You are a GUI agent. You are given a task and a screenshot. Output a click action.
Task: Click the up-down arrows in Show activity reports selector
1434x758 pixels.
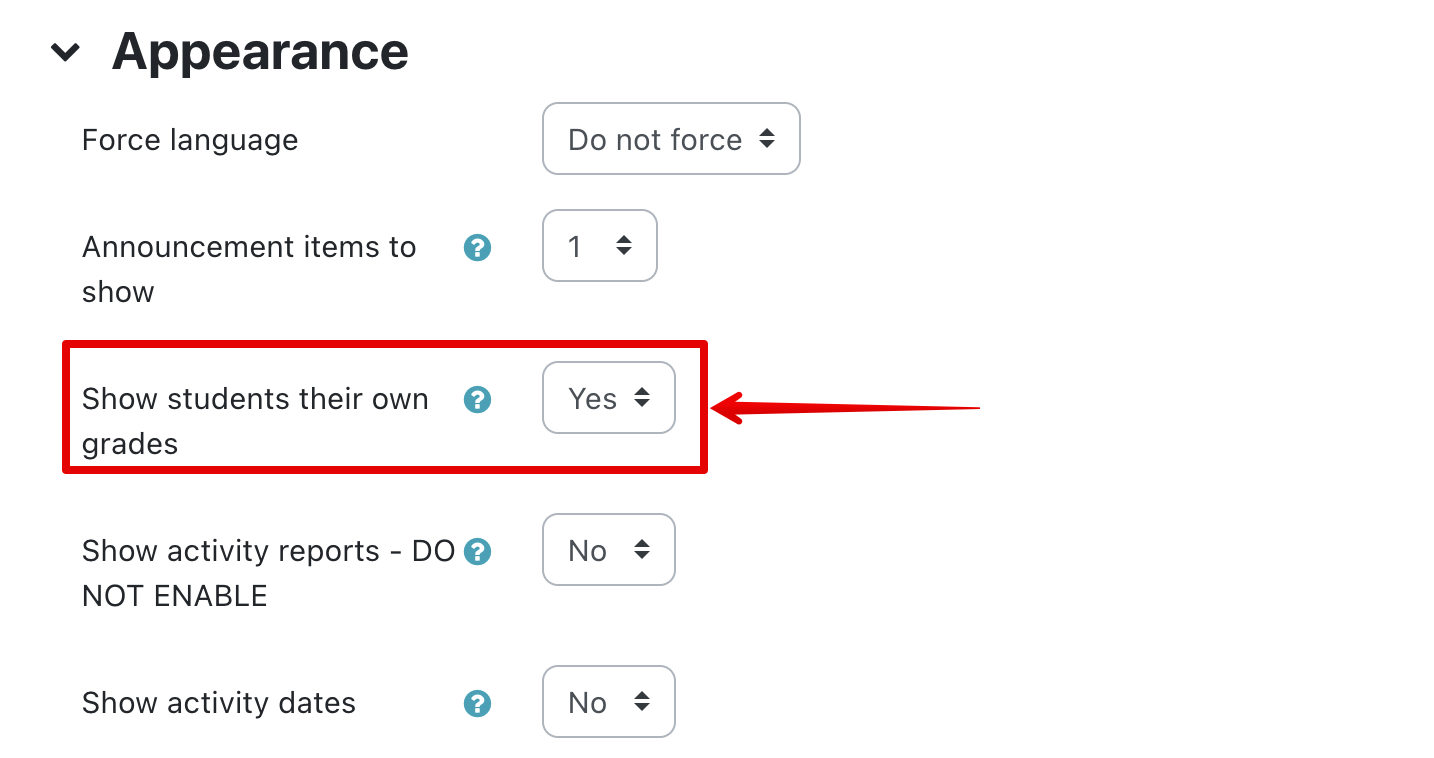tap(642, 550)
